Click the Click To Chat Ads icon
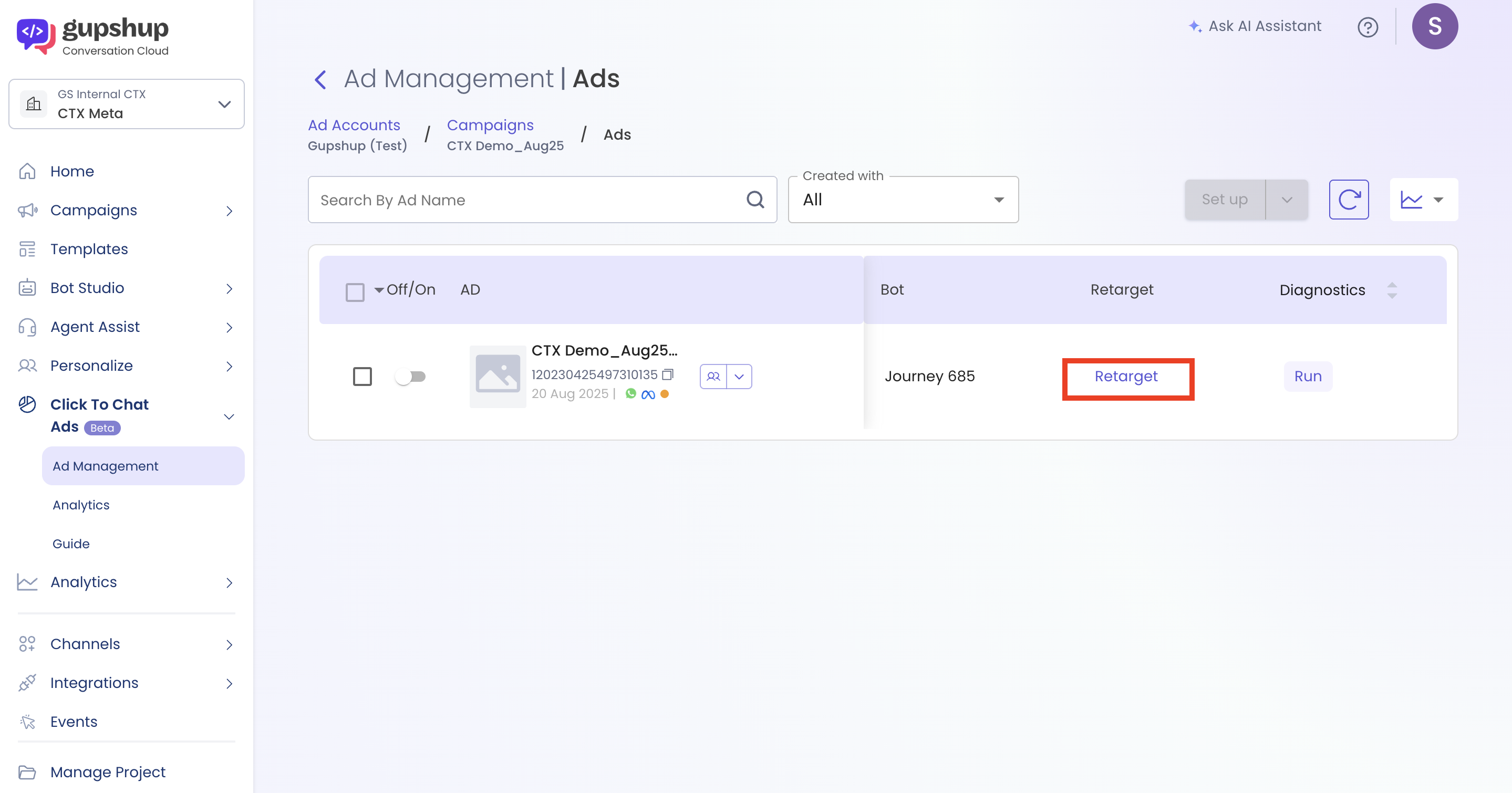This screenshot has width=1512, height=793. pyautogui.click(x=27, y=405)
